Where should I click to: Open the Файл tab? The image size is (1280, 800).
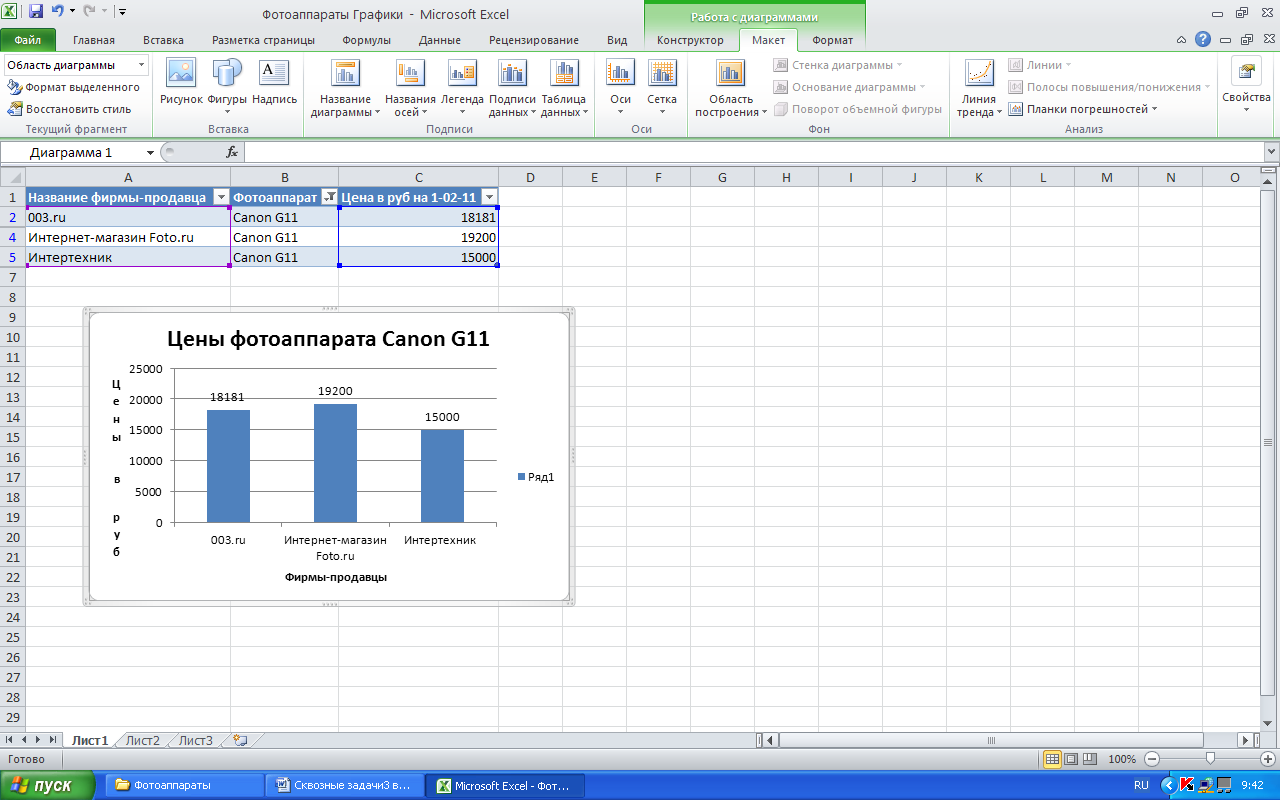click(28, 40)
